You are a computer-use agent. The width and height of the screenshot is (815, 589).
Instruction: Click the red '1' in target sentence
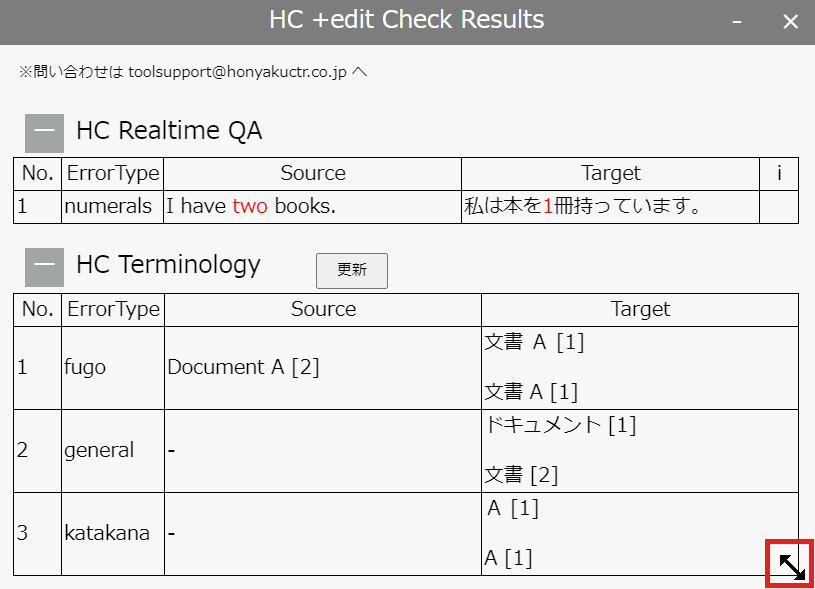coord(548,207)
